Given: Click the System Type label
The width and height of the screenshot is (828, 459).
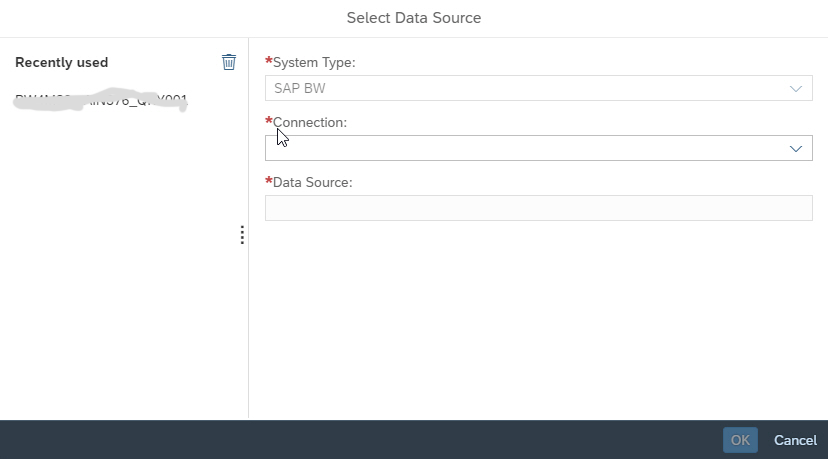Looking at the screenshot, I should (314, 63).
